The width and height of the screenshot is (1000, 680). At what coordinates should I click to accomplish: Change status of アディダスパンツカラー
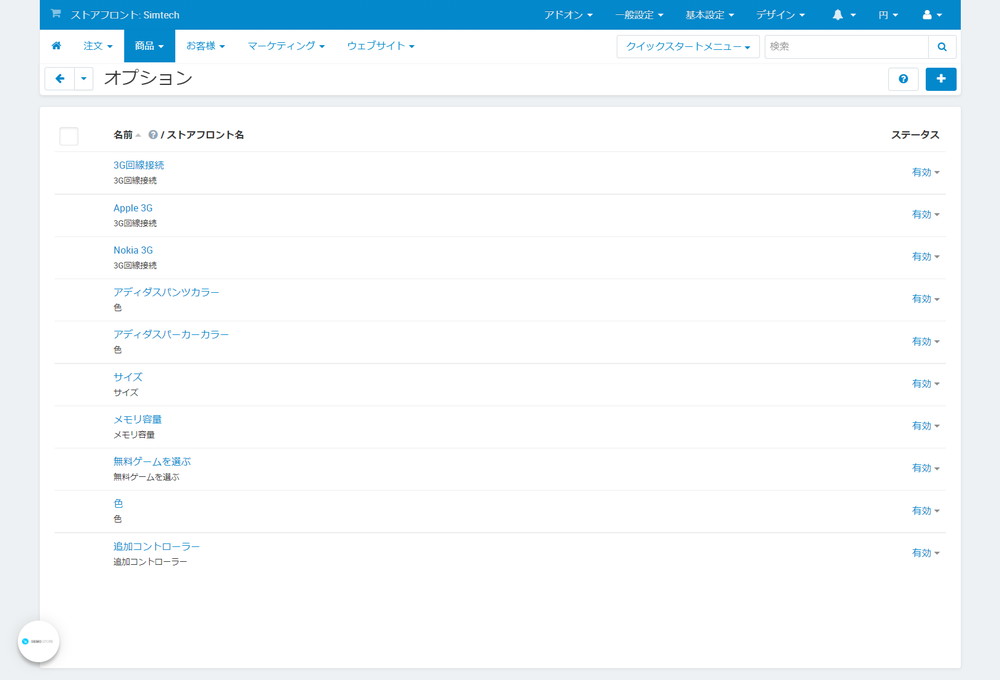click(x=925, y=299)
